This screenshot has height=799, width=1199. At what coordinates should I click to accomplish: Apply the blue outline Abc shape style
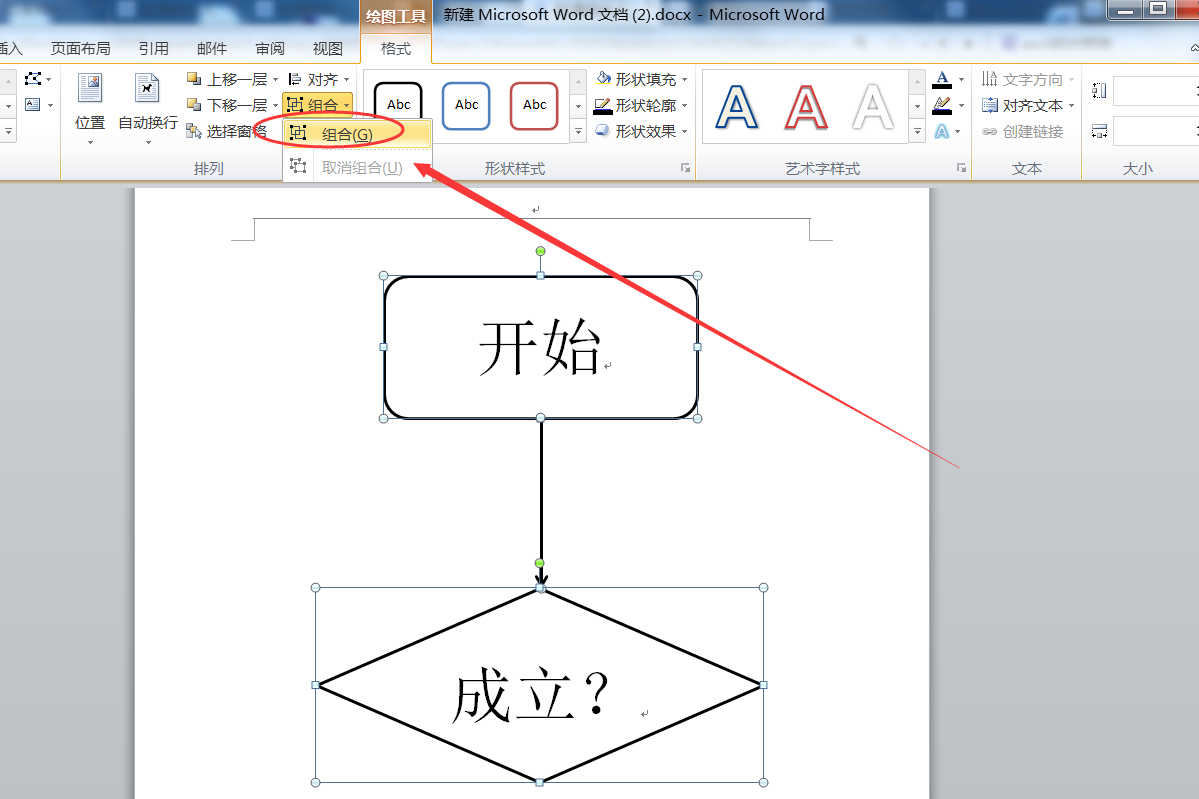coord(466,106)
